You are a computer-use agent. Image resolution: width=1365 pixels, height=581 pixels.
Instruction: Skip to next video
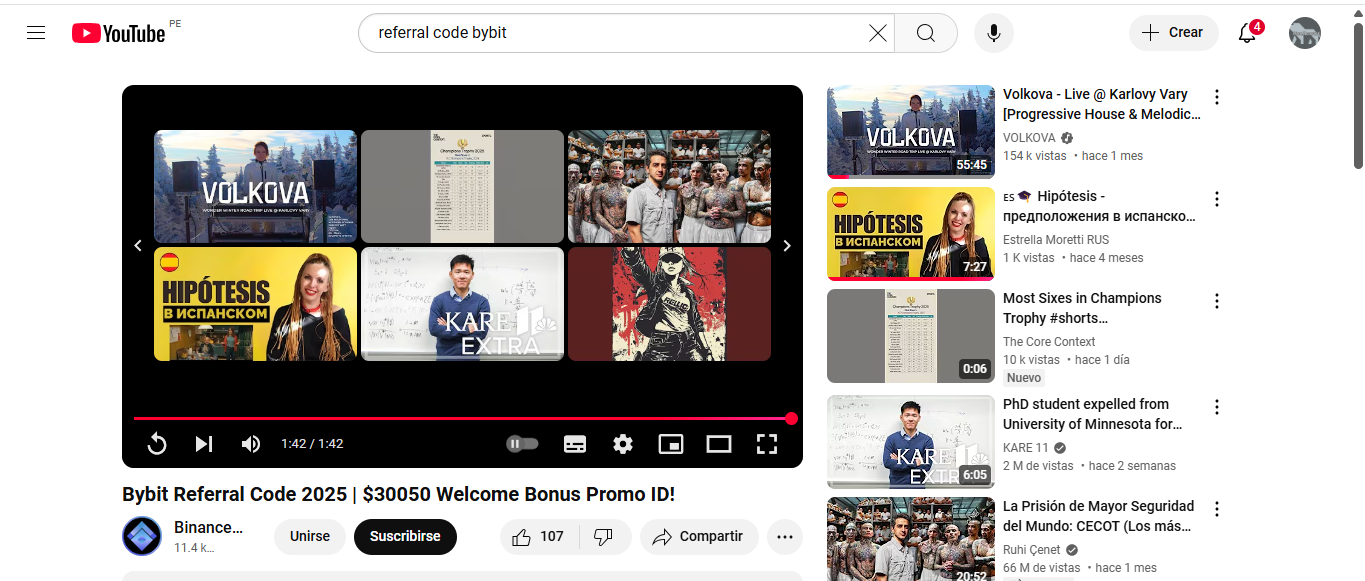click(x=204, y=444)
